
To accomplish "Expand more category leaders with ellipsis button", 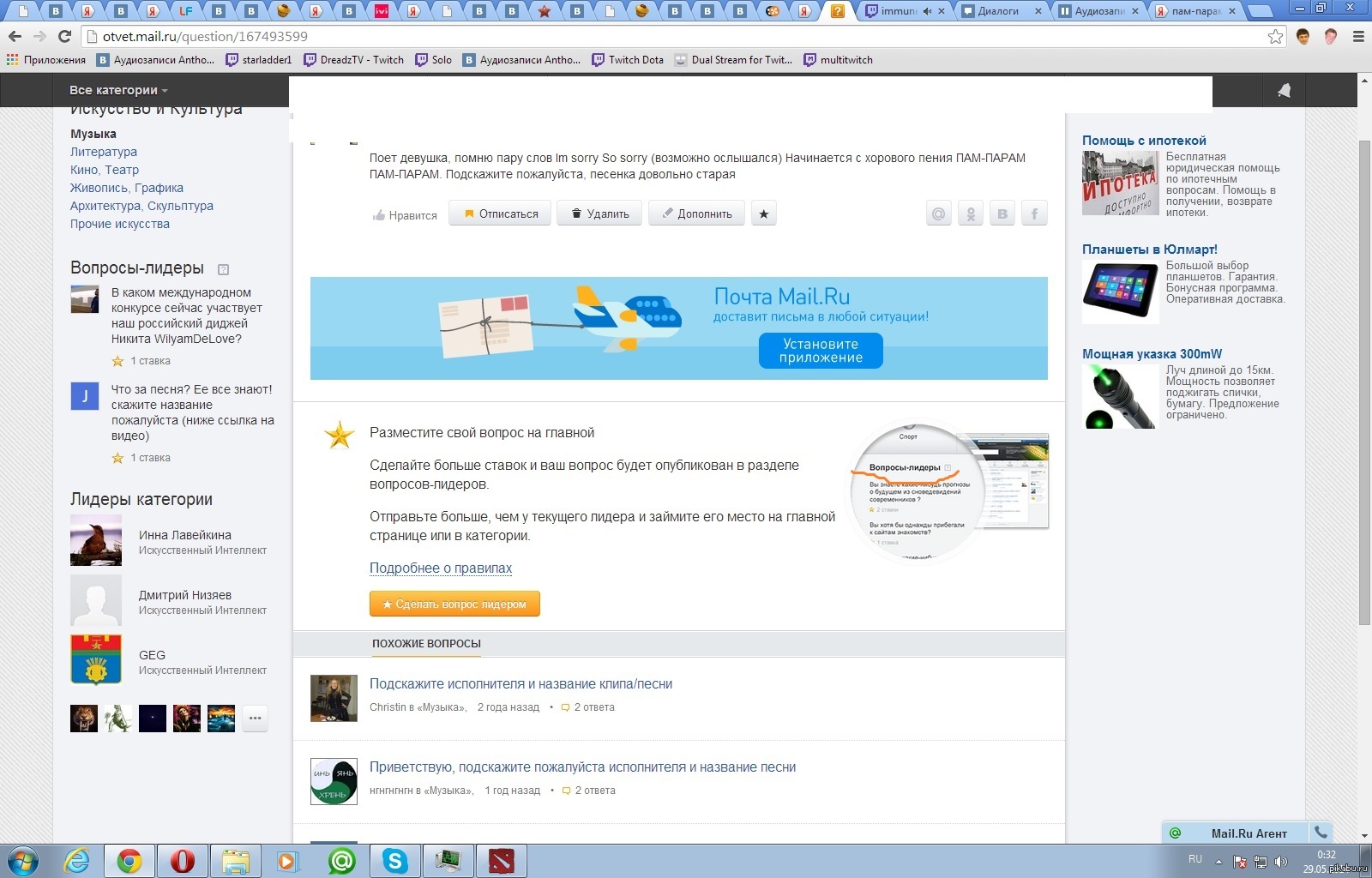I will (255, 718).
